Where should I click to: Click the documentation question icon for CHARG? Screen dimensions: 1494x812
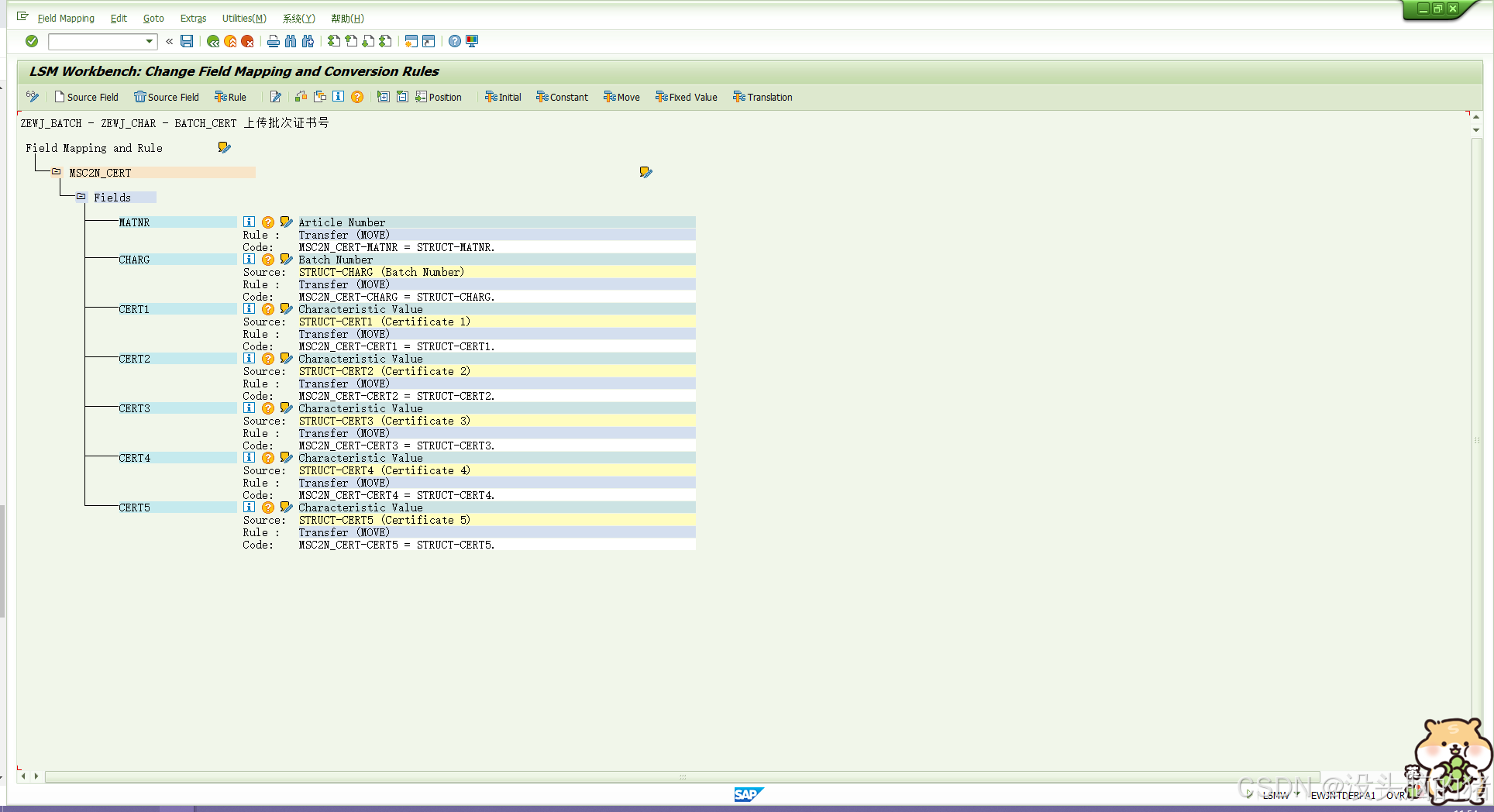(x=268, y=260)
